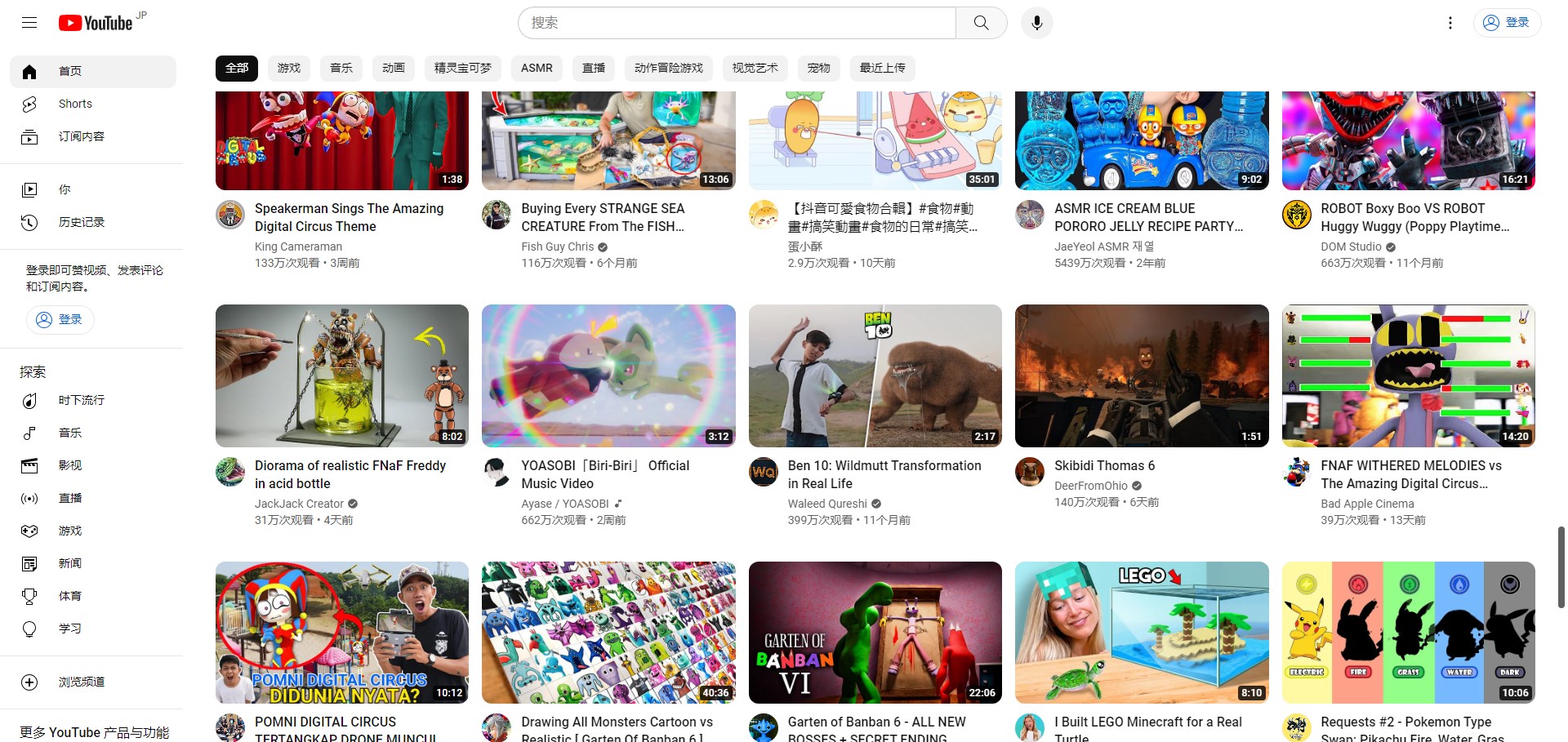Viewport: 1568px width, 742px height.
Task: Select the 音乐 filter chip
Action: tap(341, 69)
